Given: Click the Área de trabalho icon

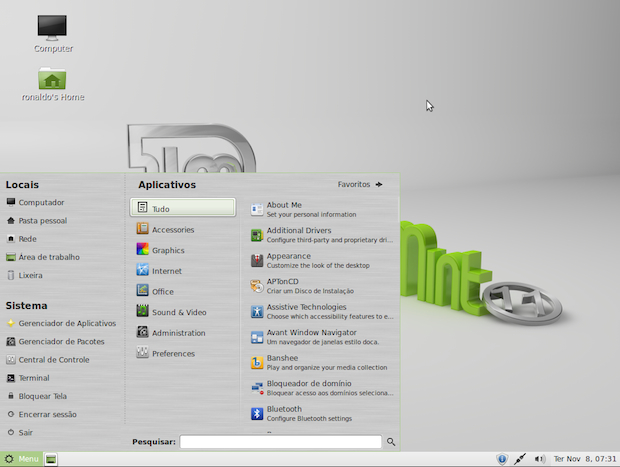Looking at the screenshot, I should (x=11, y=257).
